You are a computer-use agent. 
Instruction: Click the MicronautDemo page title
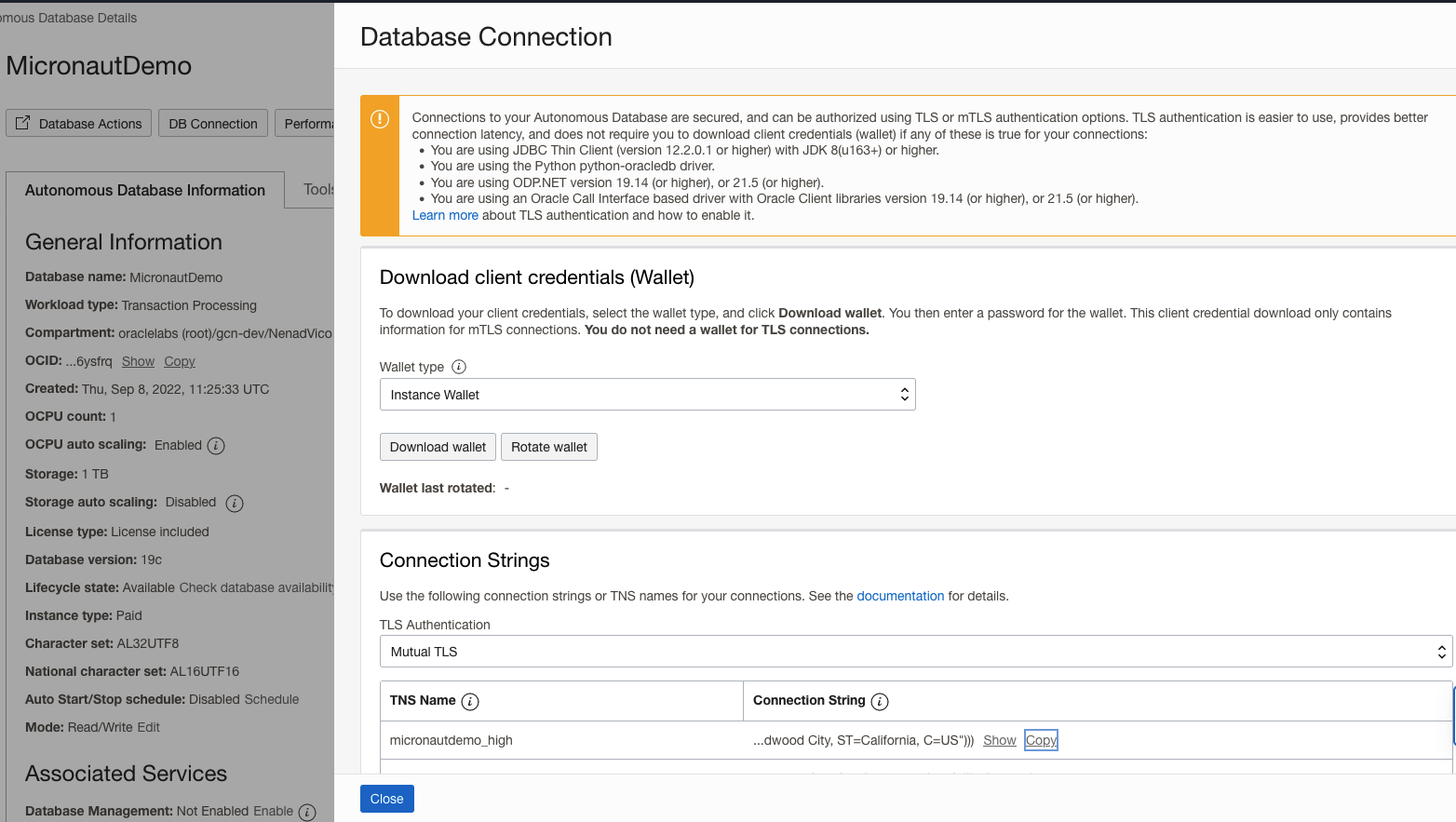click(99, 66)
